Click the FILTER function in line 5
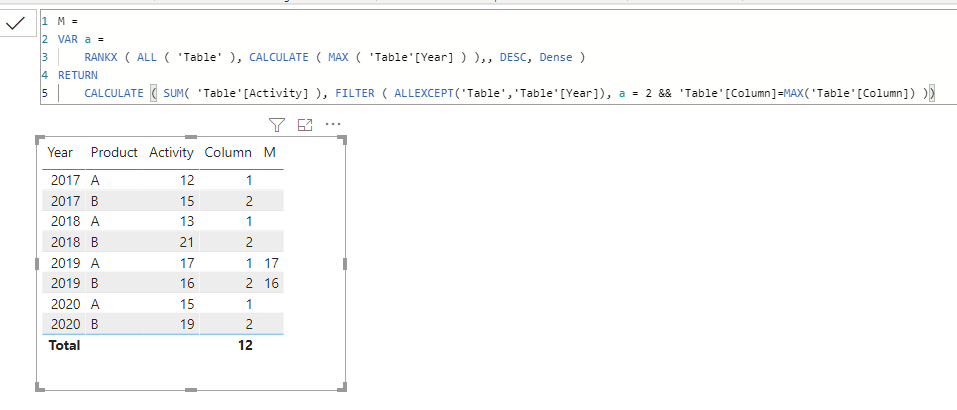This screenshot has width=957, height=410. pos(355,93)
